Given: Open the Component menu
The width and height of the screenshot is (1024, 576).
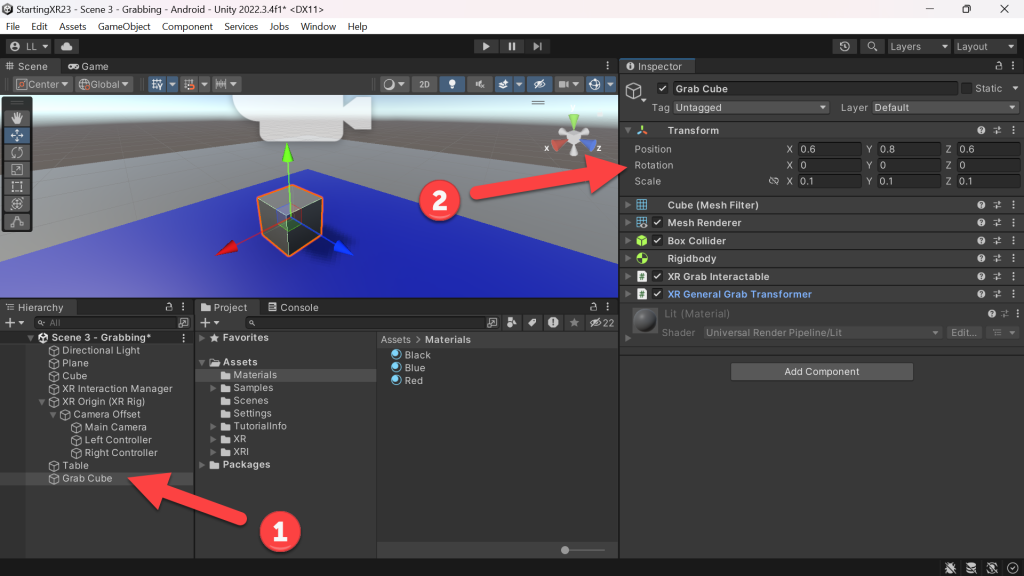Looking at the screenshot, I should click(187, 27).
